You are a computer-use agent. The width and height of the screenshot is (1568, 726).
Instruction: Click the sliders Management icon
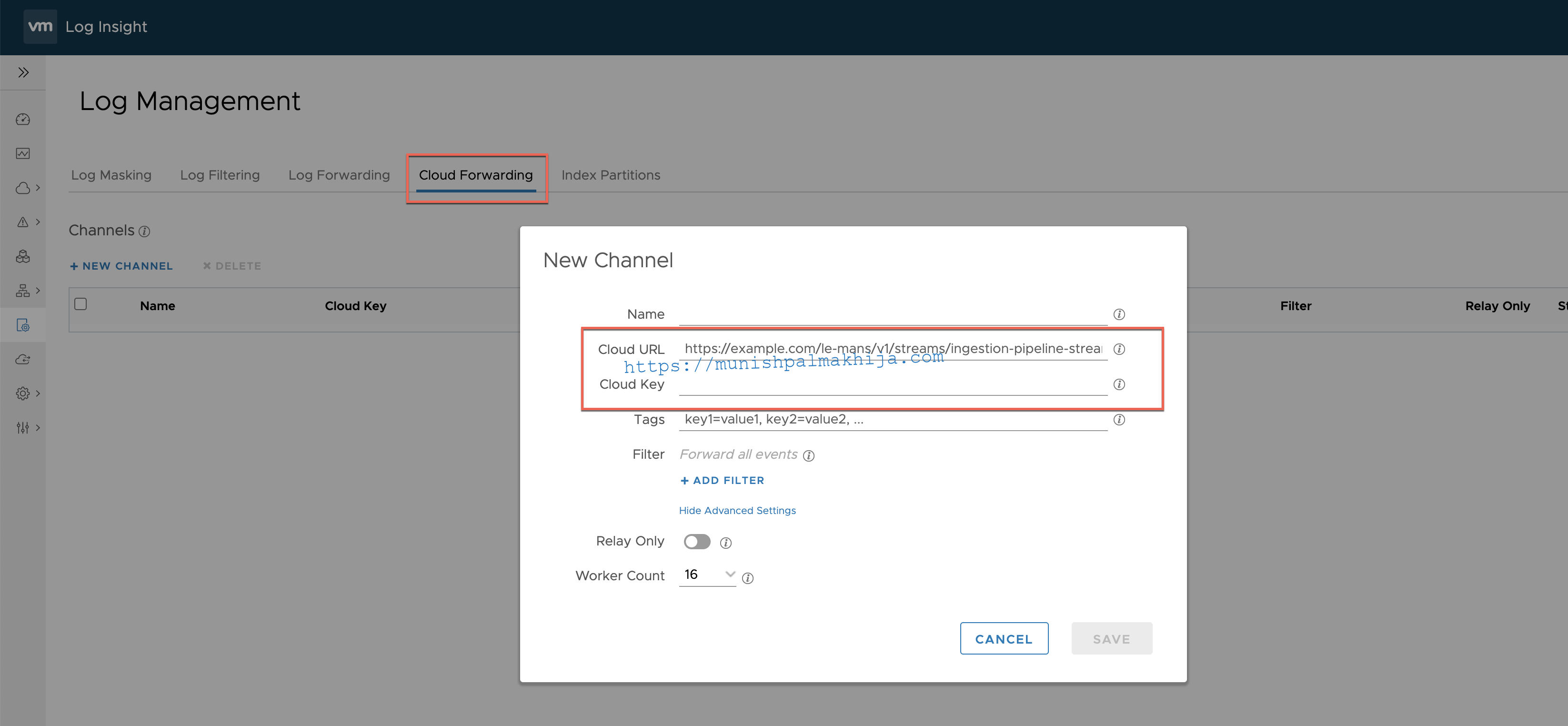click(23, 428)
